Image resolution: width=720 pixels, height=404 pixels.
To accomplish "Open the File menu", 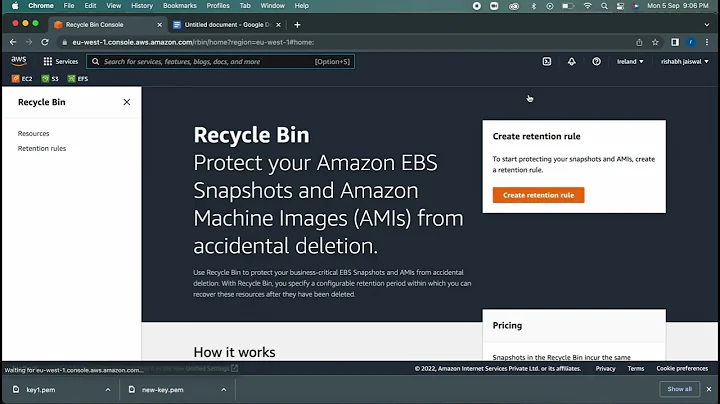I will (x=69, y=6).
